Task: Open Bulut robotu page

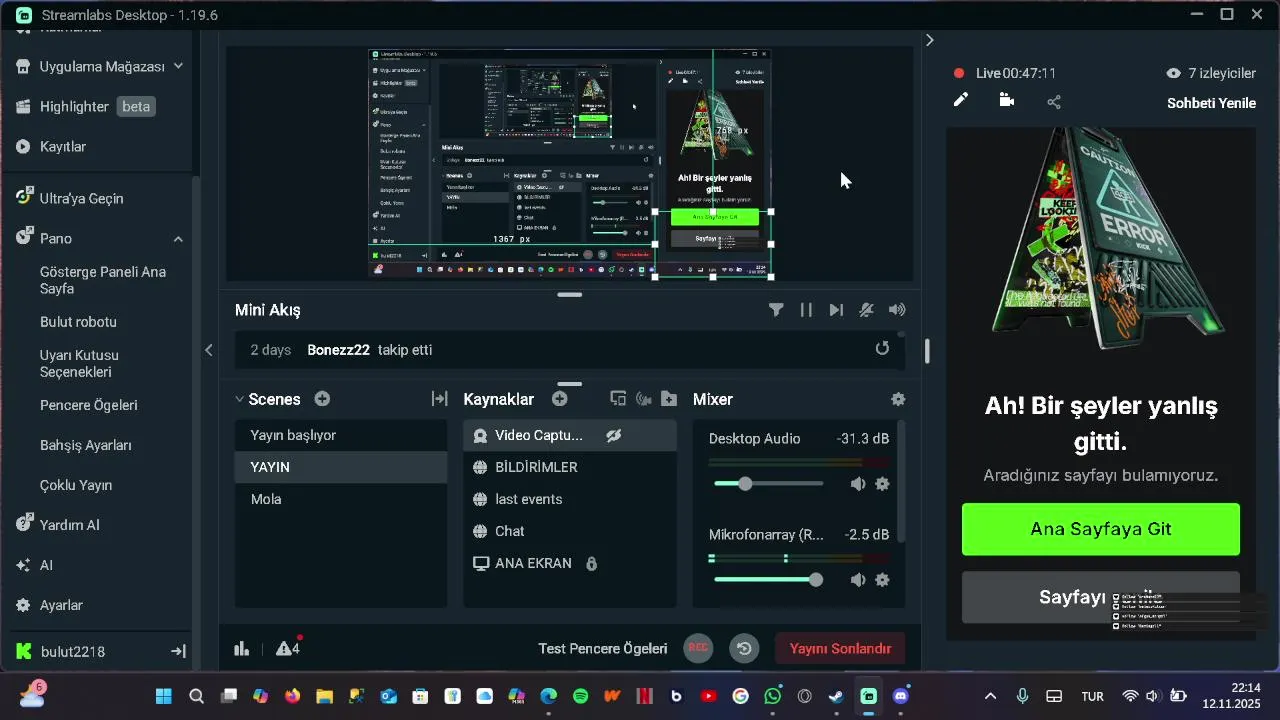Action: click(x=78, y=322)
